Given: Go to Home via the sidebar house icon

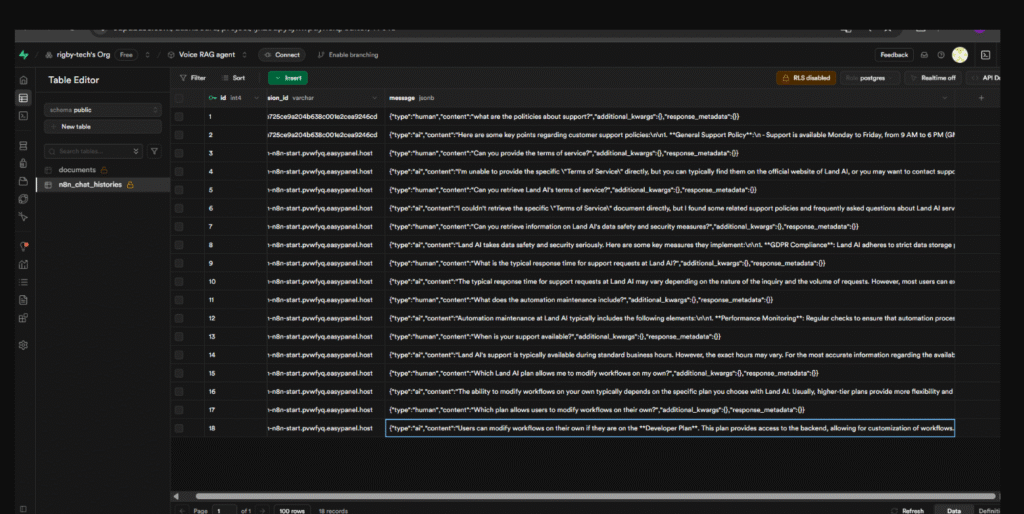Looking at the screenshot, I should pos(22,79).
